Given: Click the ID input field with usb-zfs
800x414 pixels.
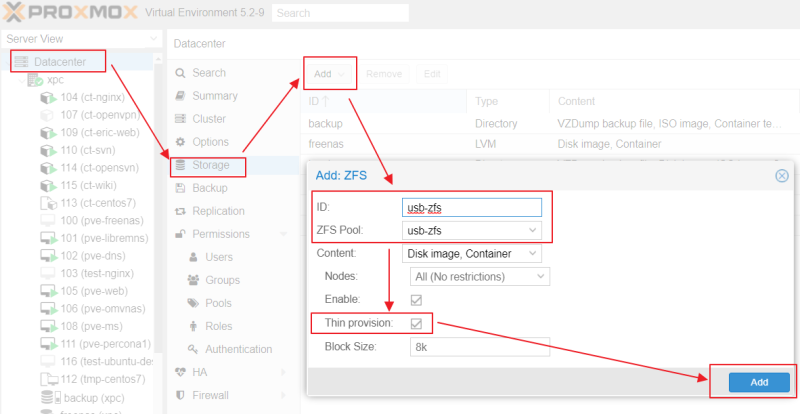Looking at the screenshot, I should point(471,208).
